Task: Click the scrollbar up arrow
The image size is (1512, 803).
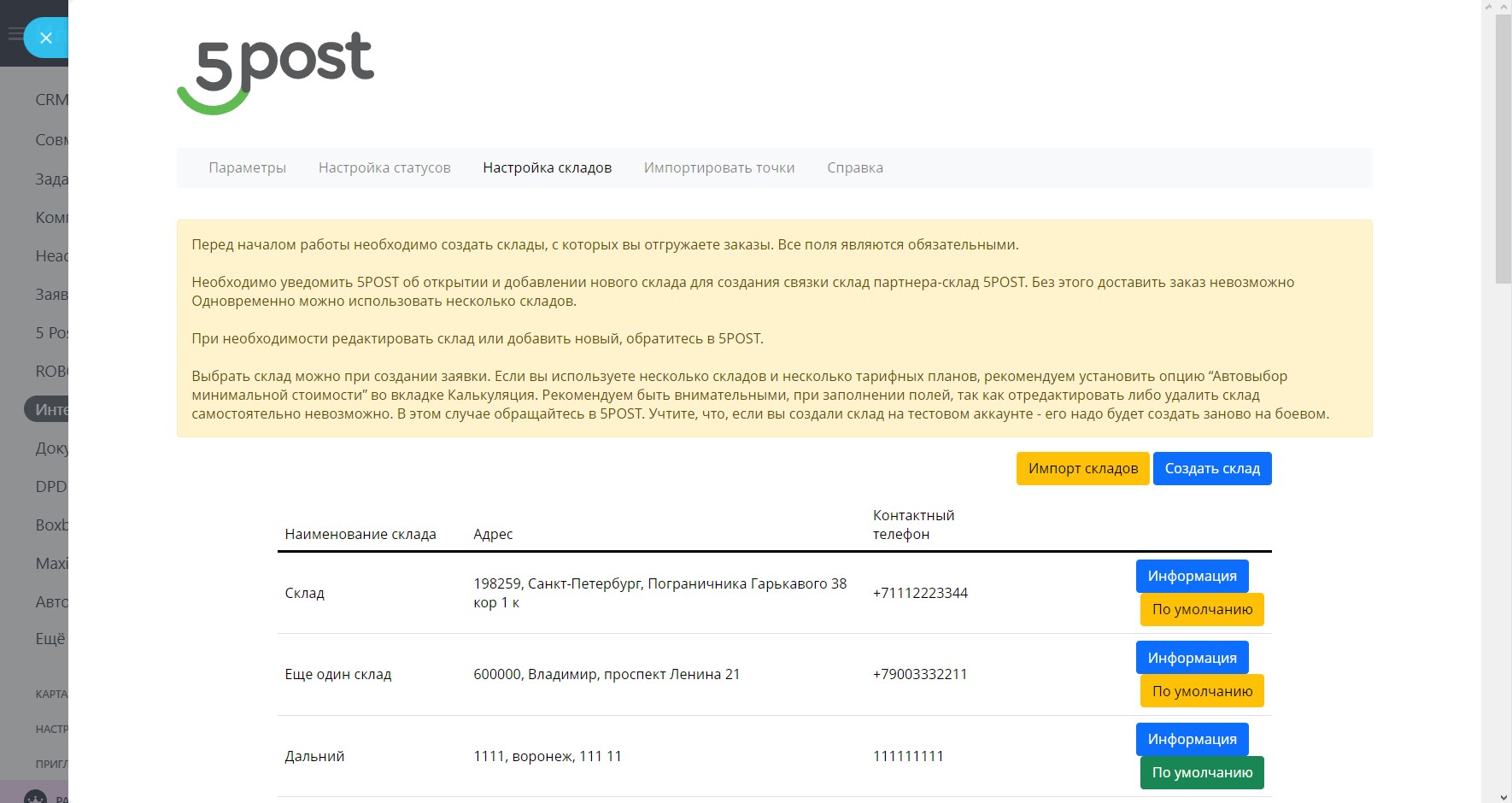Action: (1503, 7)
